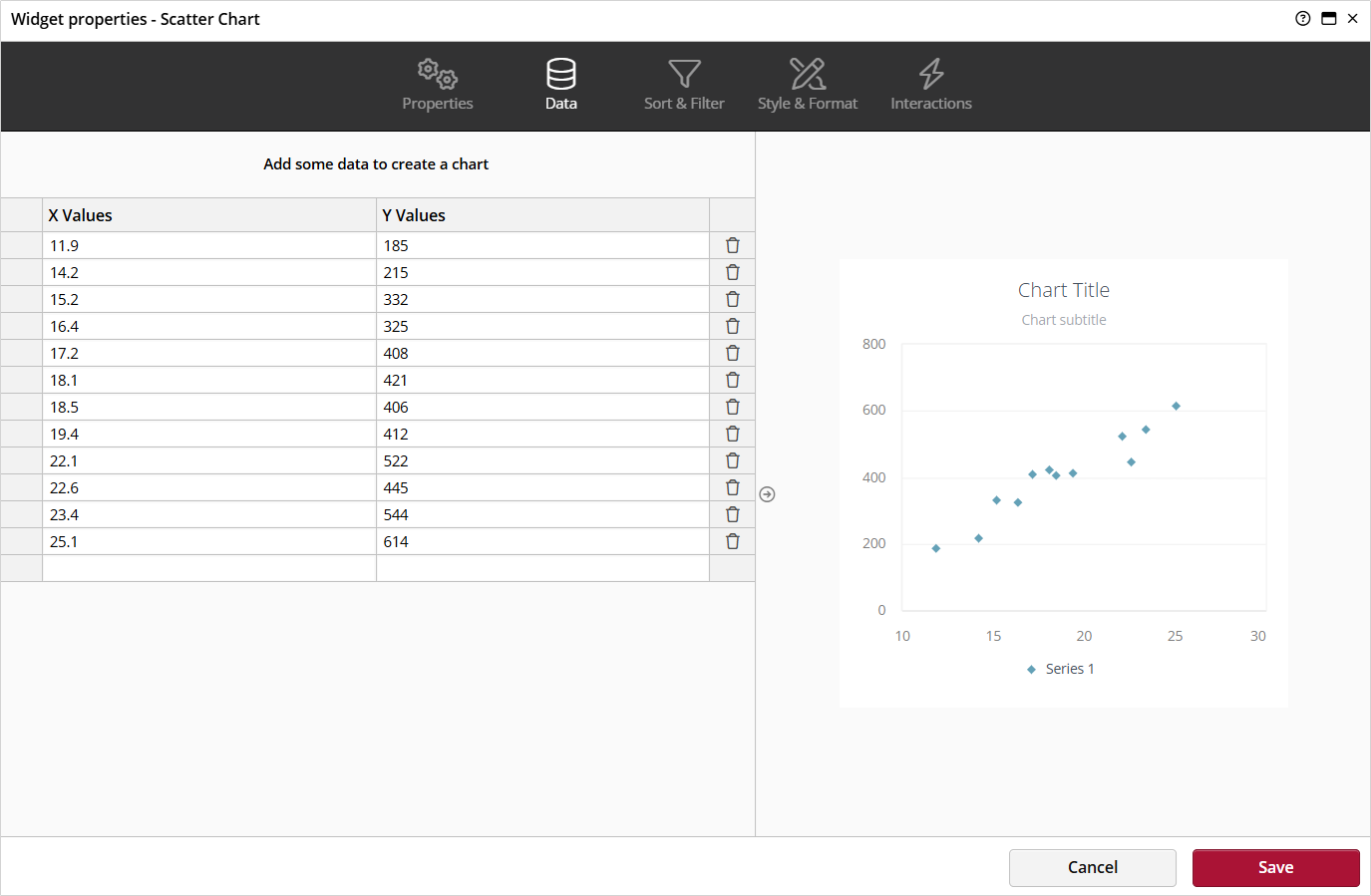The width and height of the screenshot is (1371, 896).
Task: Edit the X value cell 18.5
Action: click(209, 407)
